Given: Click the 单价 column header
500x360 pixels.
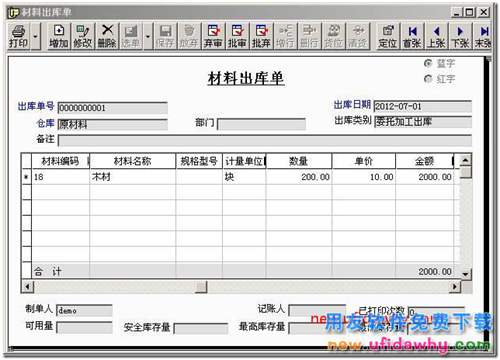Looking at the screenshot, I should tap(364, 161).
